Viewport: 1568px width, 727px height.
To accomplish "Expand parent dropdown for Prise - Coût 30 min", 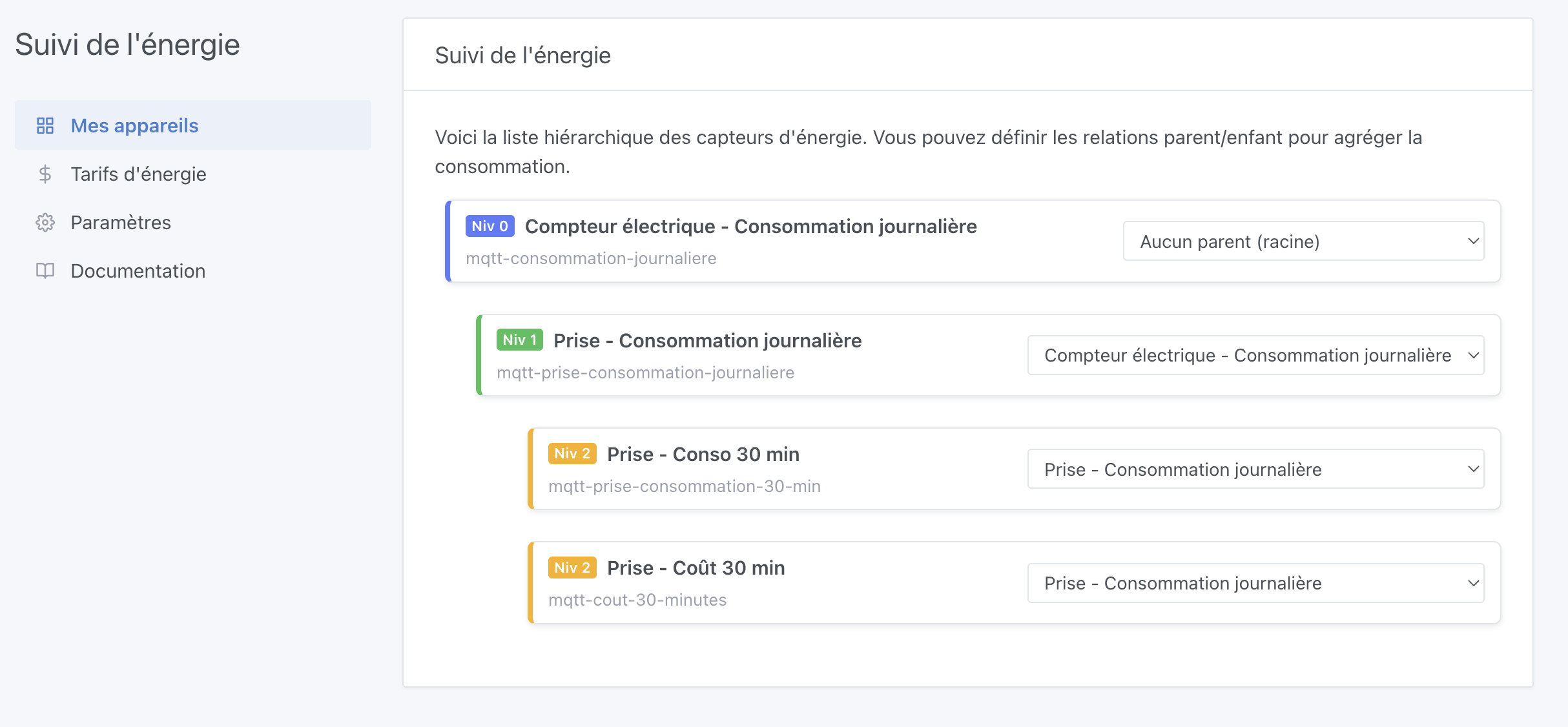I will pos(1255,582).
